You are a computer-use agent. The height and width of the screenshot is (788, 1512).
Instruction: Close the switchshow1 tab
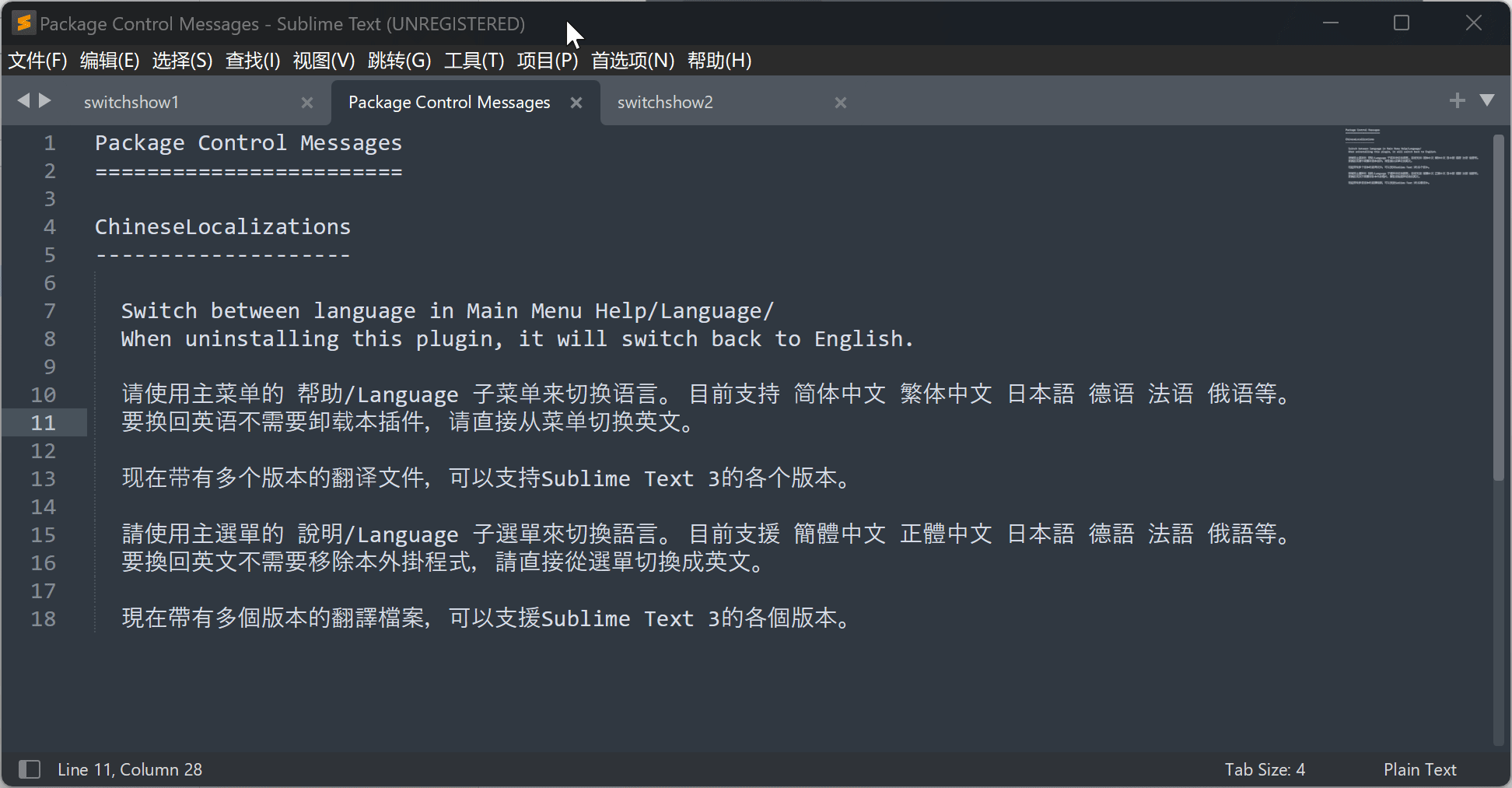(307, 103)
